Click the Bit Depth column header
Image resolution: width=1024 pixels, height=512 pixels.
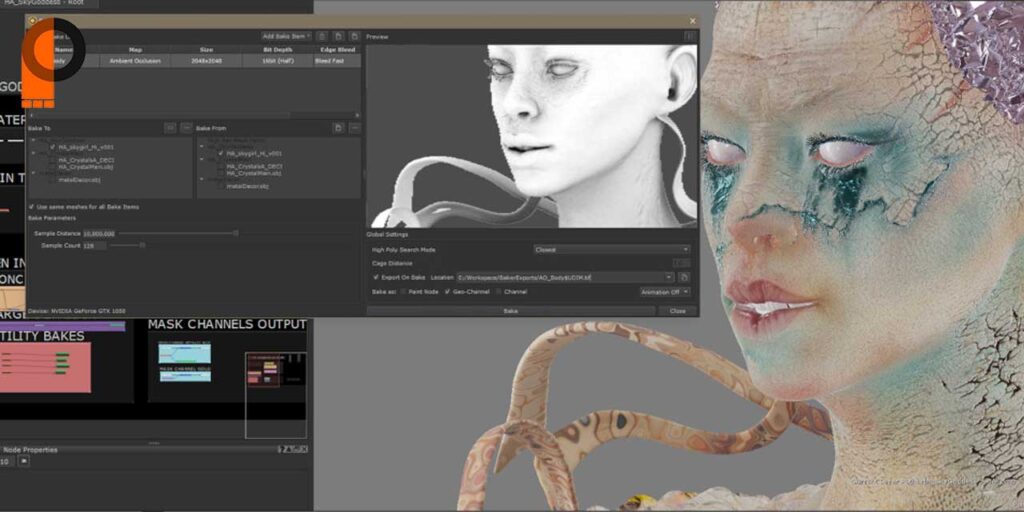click(278, 49)
